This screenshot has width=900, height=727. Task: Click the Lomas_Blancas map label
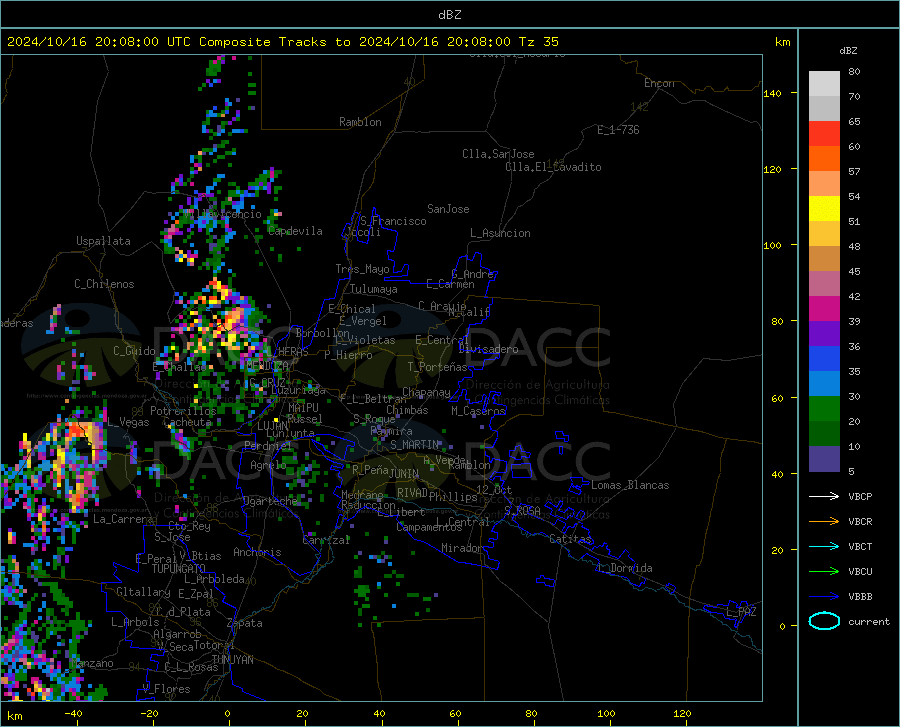(630, 485)
